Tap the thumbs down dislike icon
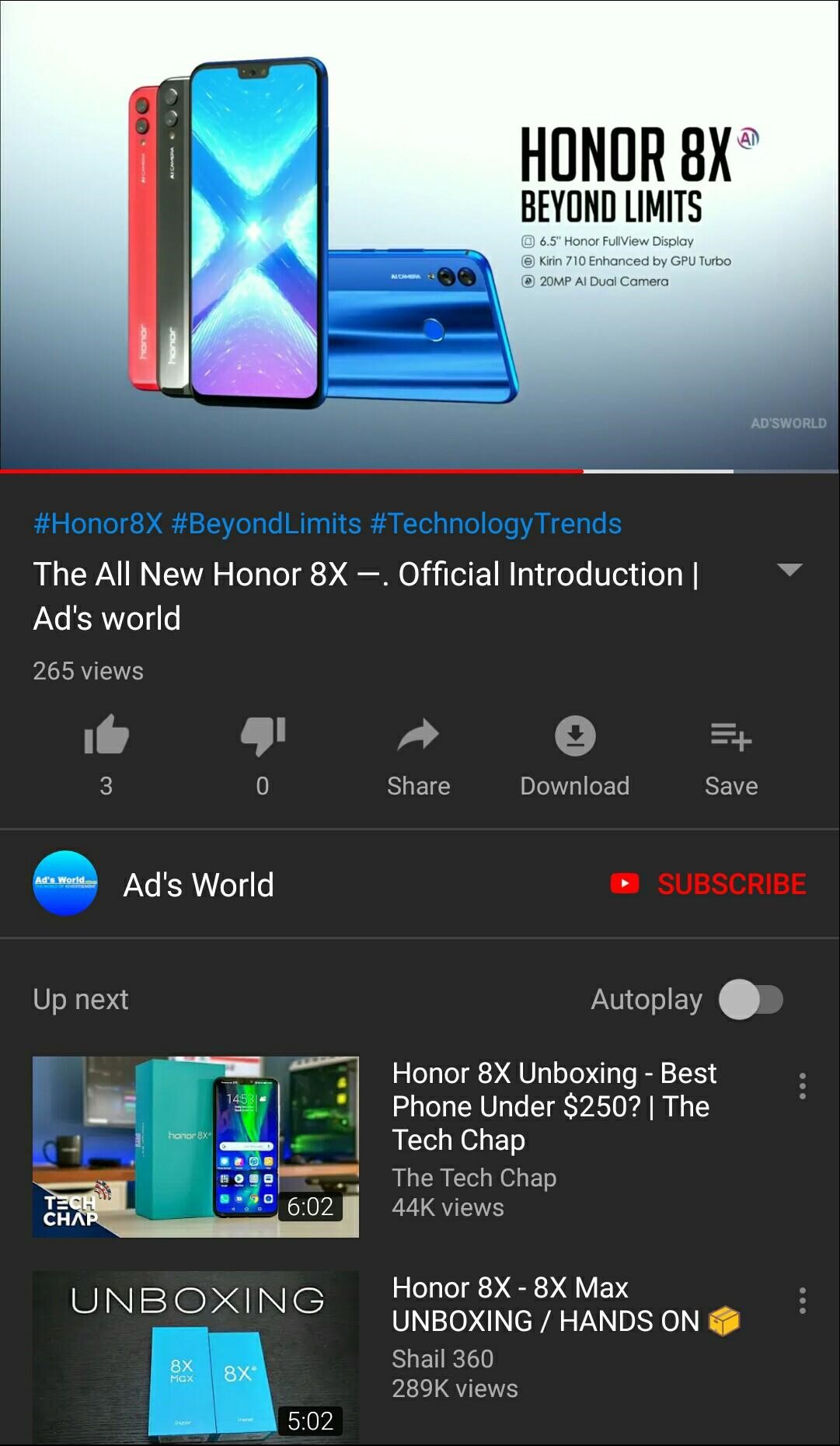 click(x=263, y=735)
